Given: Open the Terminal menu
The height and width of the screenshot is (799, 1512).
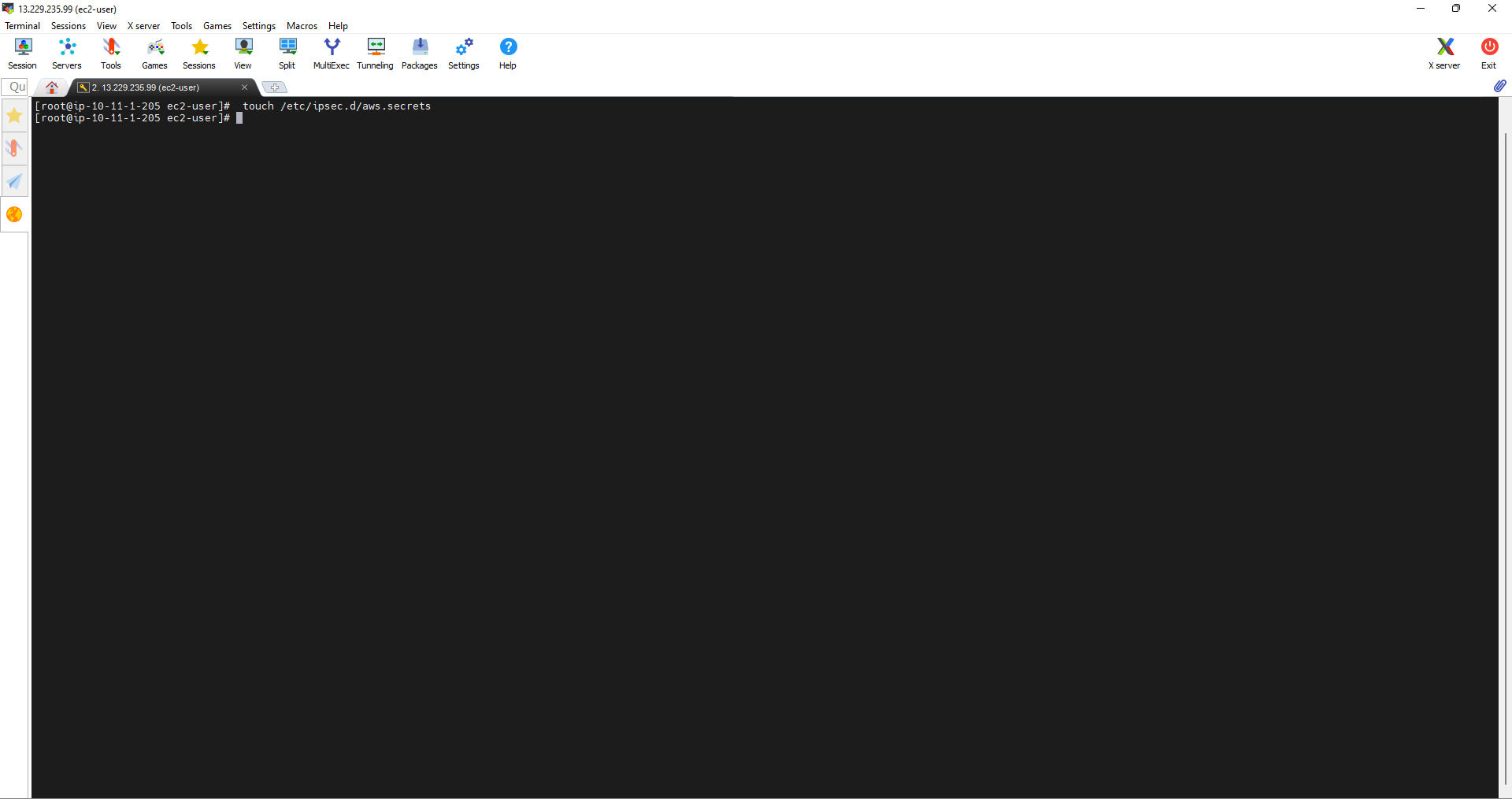Looking at the screenshot, I should [x=22, y=26].
